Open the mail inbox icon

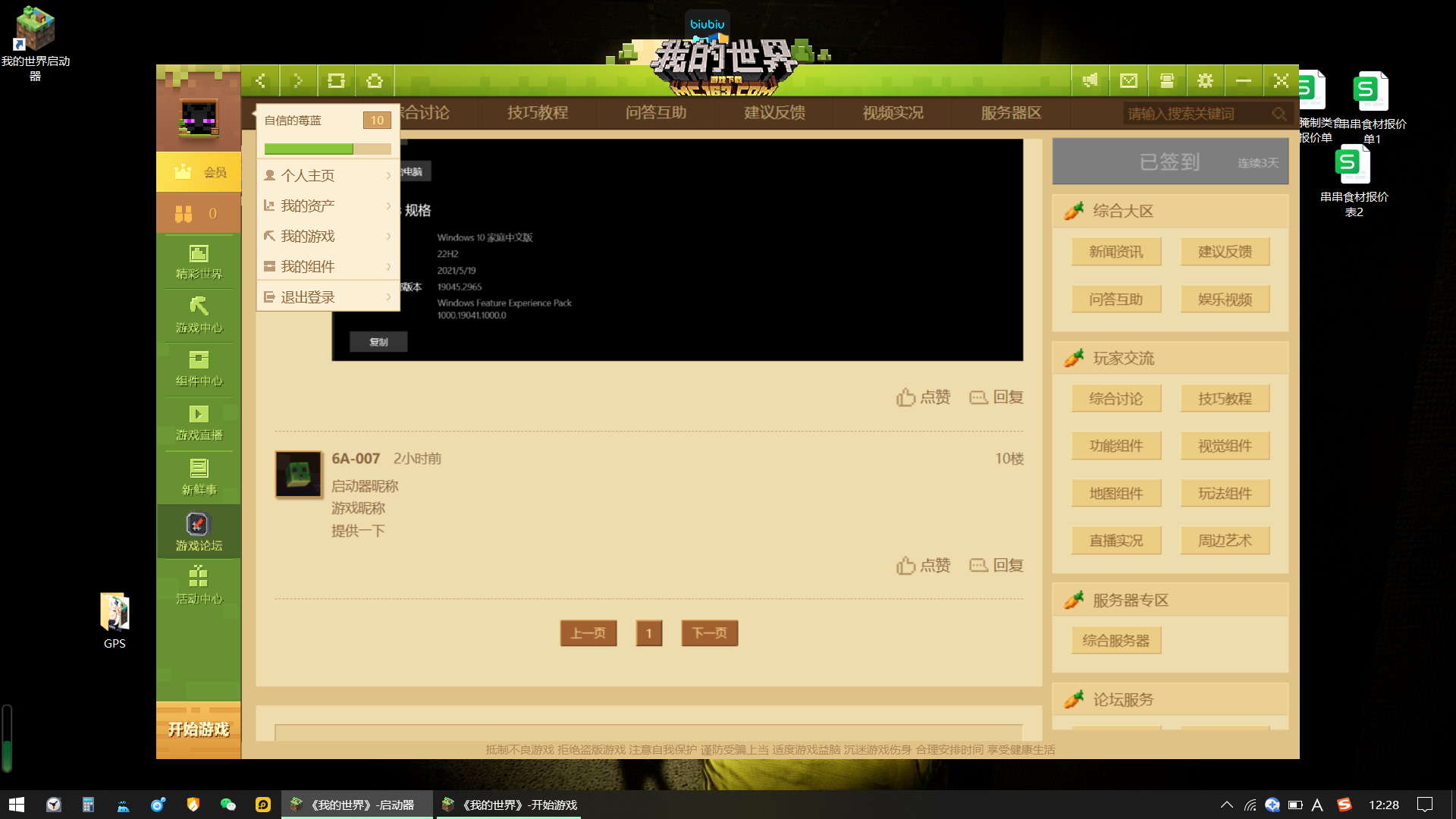1128,80
